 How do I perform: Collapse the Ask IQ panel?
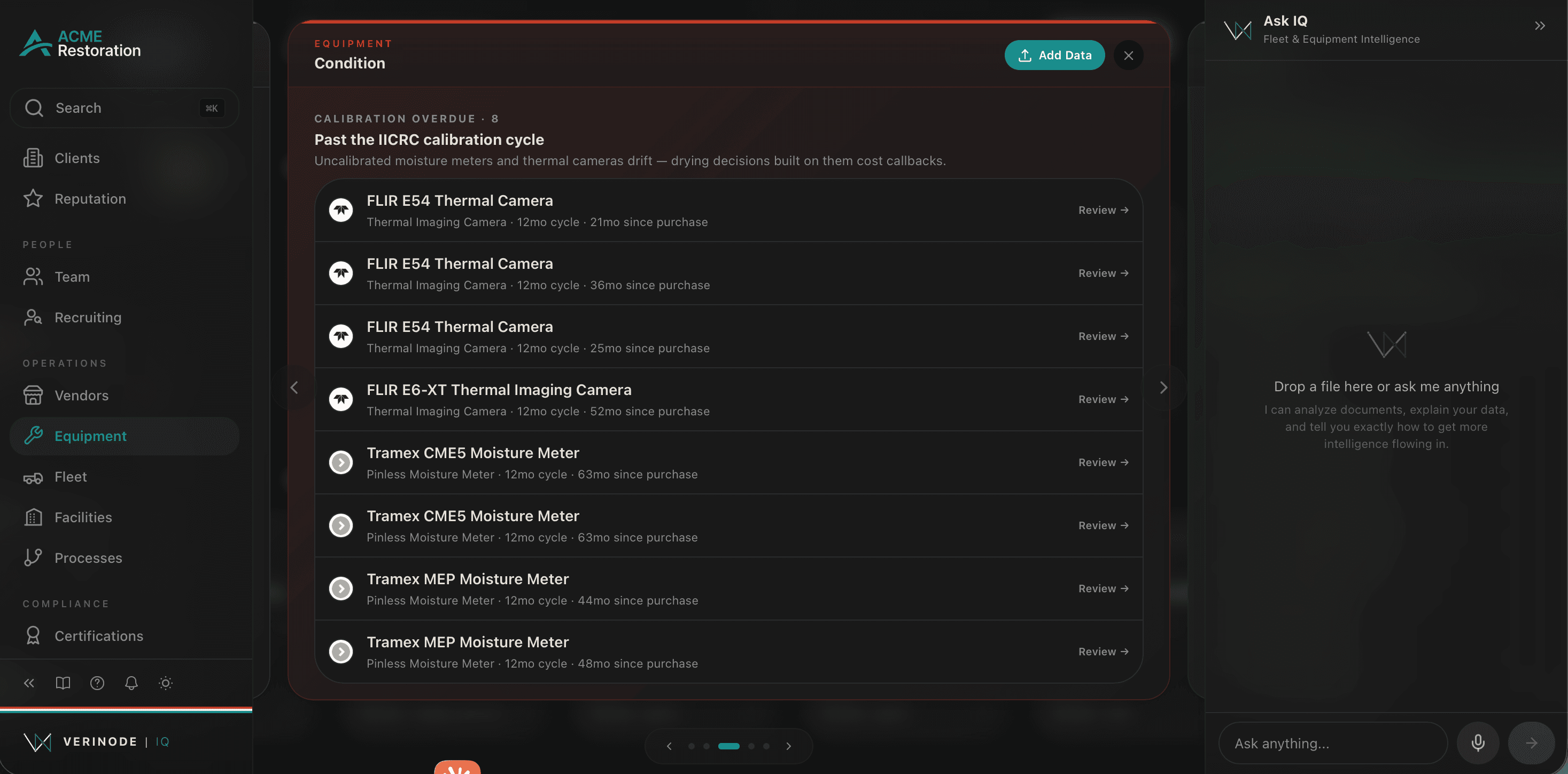pyautogui.click(x=1539, y=26)
